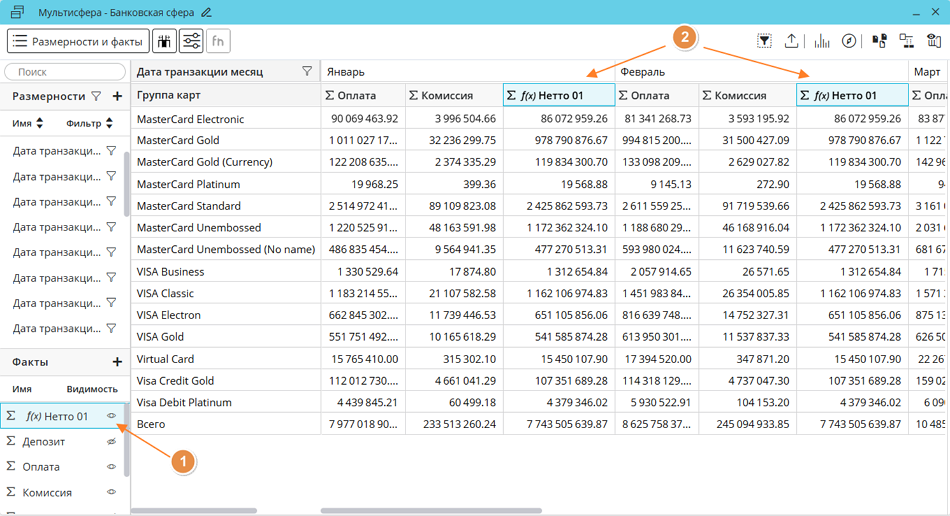The width and height of the screenshot is (950, 516).
Task: Click the pencil icon to rename the multisphere
Action: tap(207, 13)
